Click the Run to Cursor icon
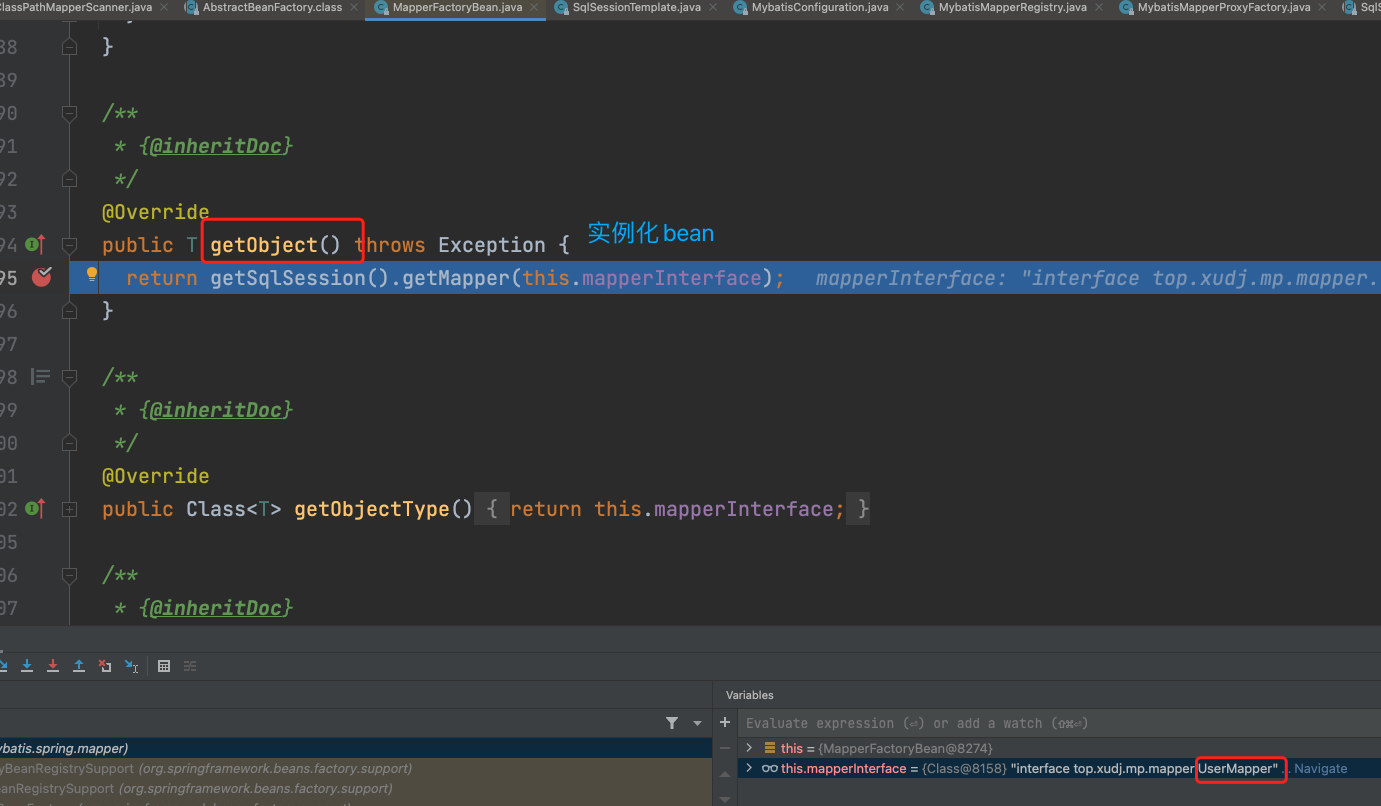Viewport: 1381px width, 806px height. pyautogui.click(x=131, y=666)
